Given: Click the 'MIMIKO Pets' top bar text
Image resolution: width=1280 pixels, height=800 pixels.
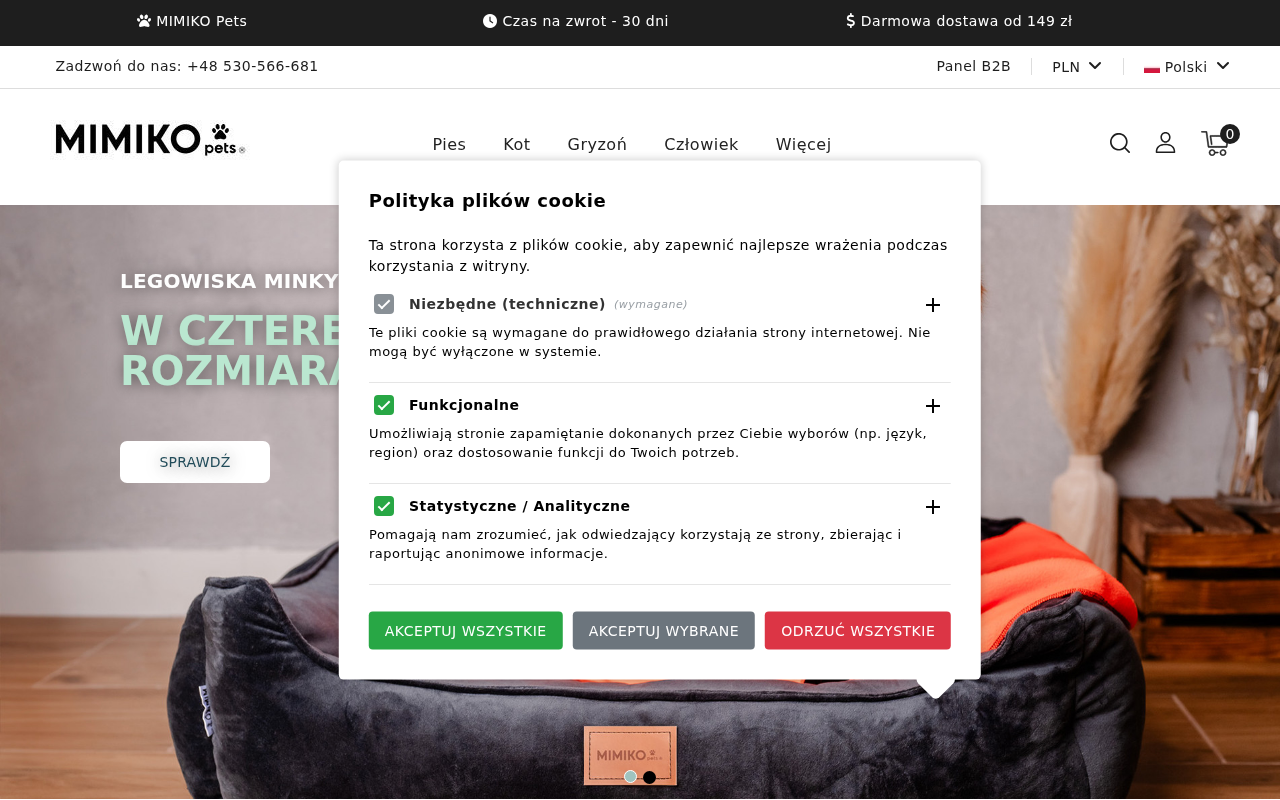Looking at the screenshot, I should pos(201,21).
